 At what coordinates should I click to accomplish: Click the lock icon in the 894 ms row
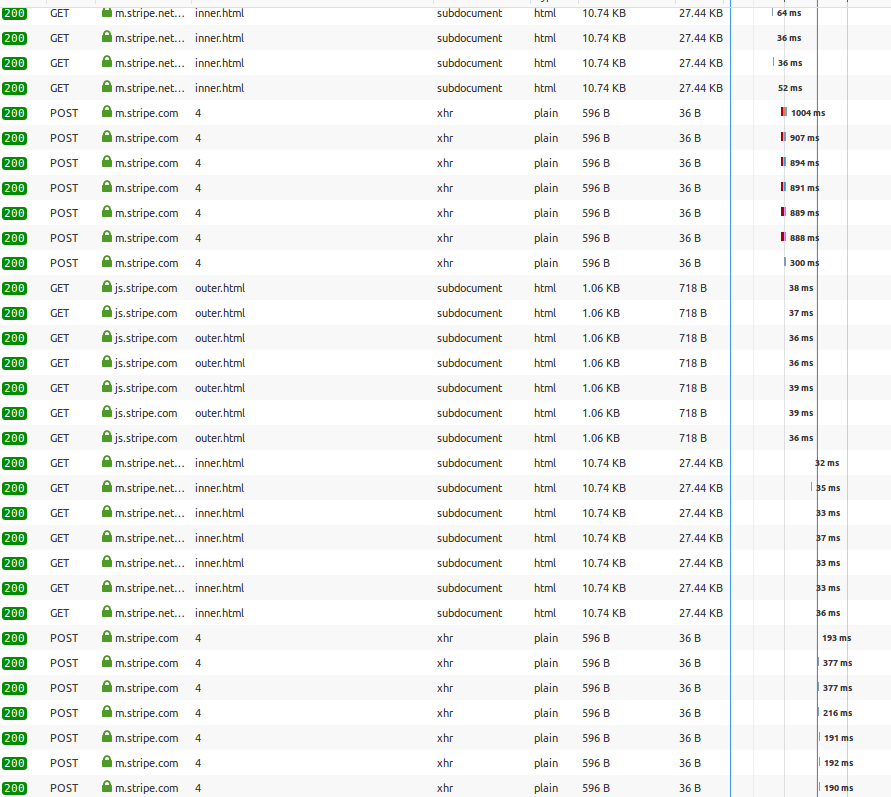point(107,162)
